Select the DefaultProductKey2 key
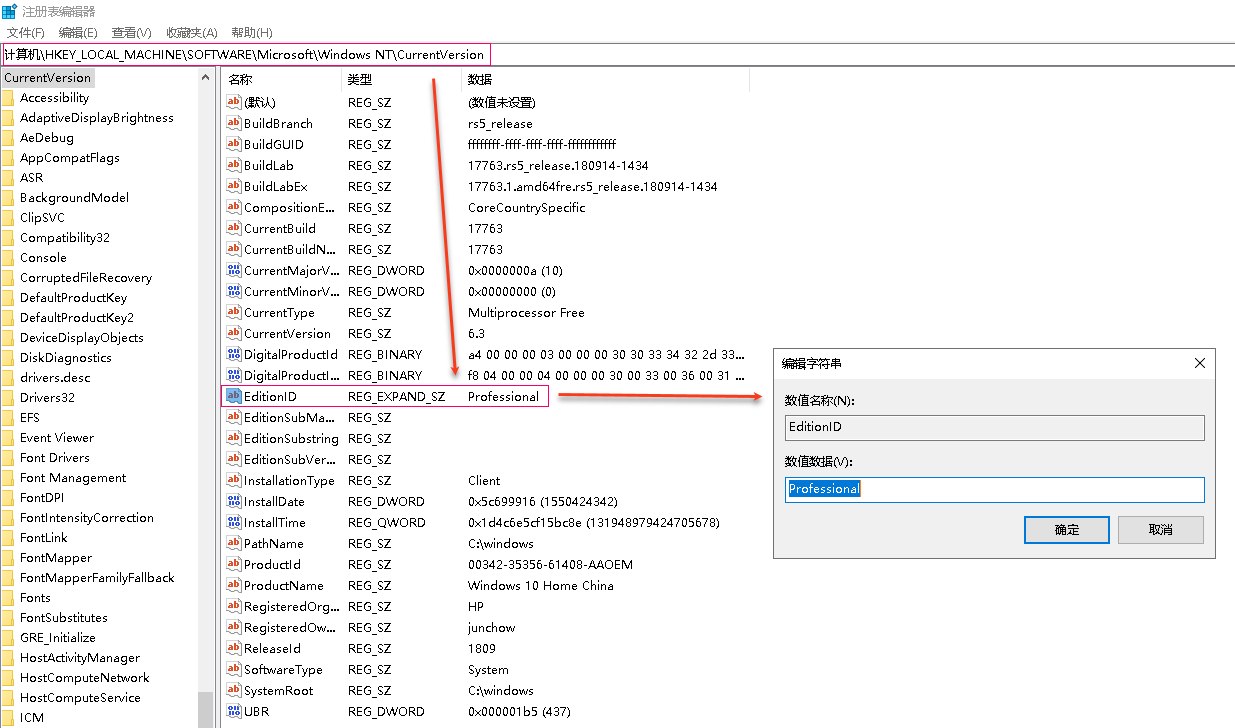Viewport: 1235px width, 728px height. [x=77, y=318]
